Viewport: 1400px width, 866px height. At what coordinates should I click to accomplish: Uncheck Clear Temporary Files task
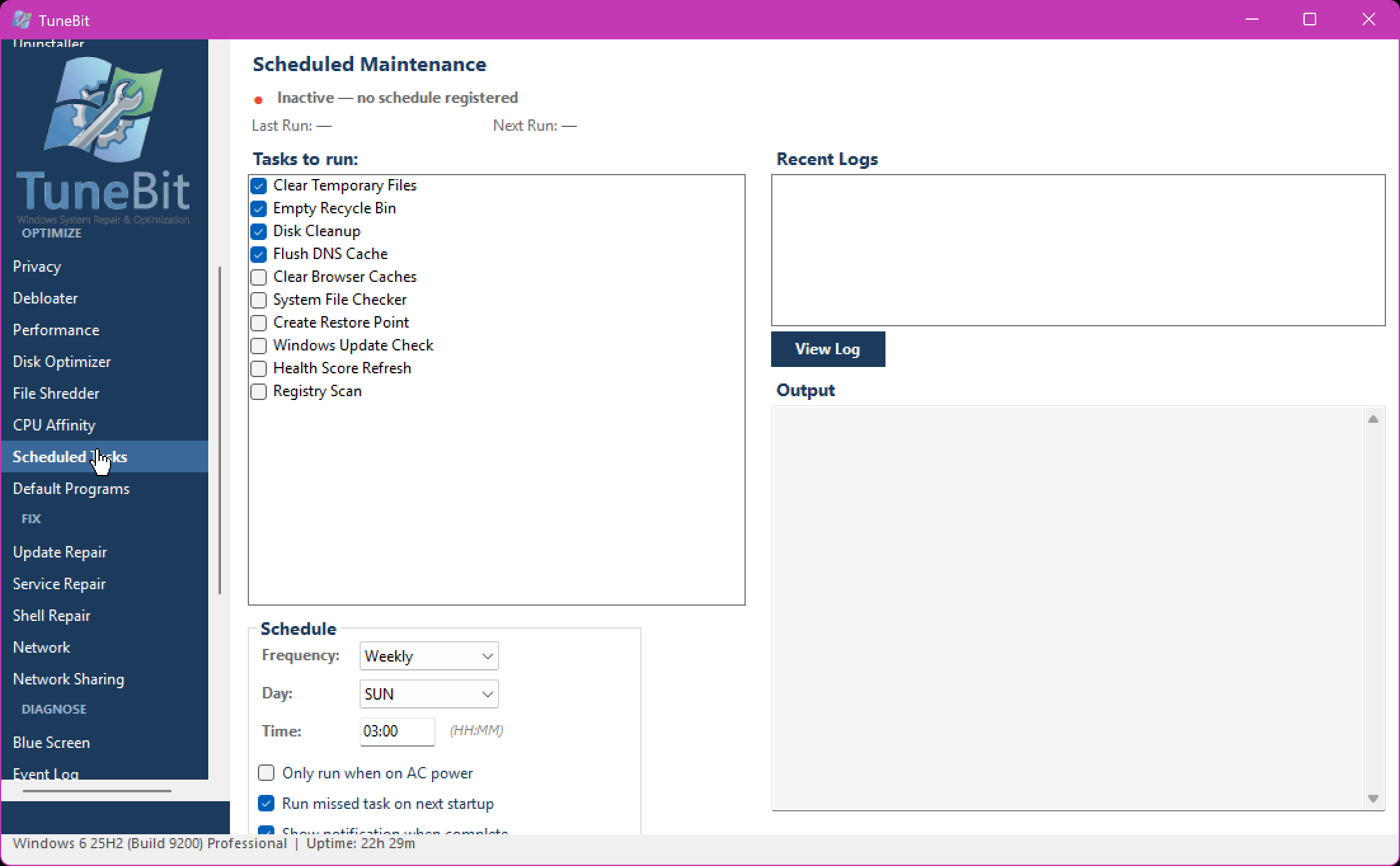pos(259,186)
